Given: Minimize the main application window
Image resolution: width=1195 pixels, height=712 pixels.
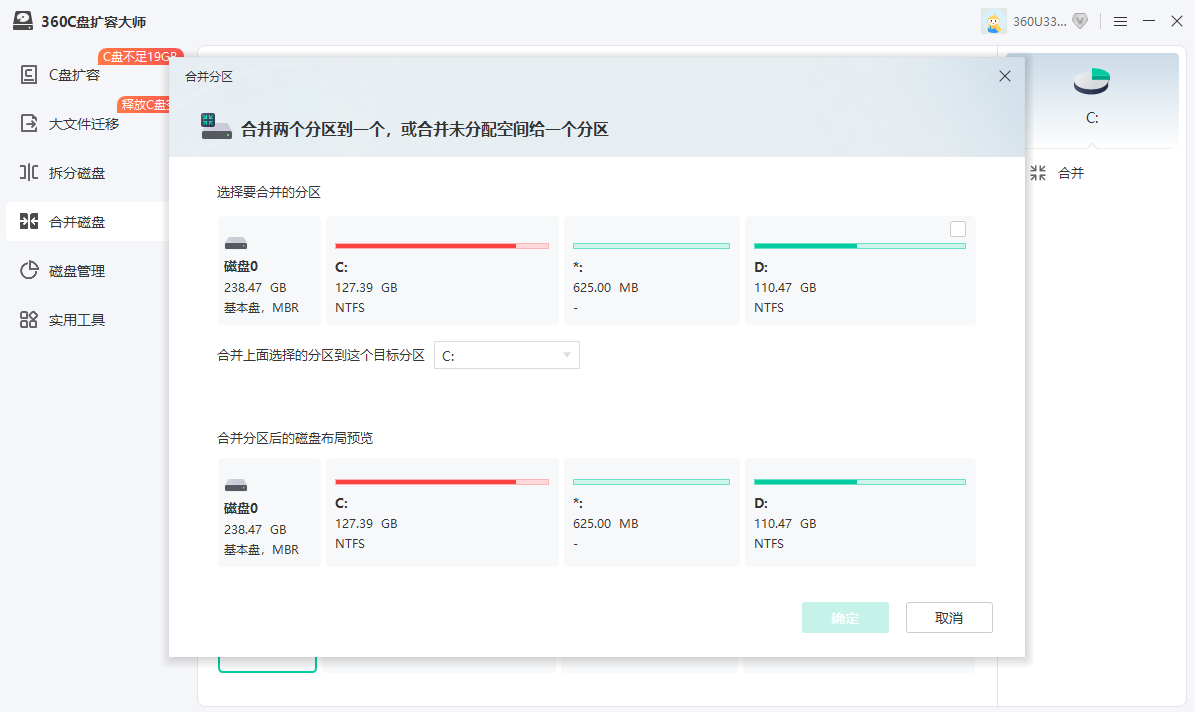Looking at the screenshot, I should (1149, 21).
